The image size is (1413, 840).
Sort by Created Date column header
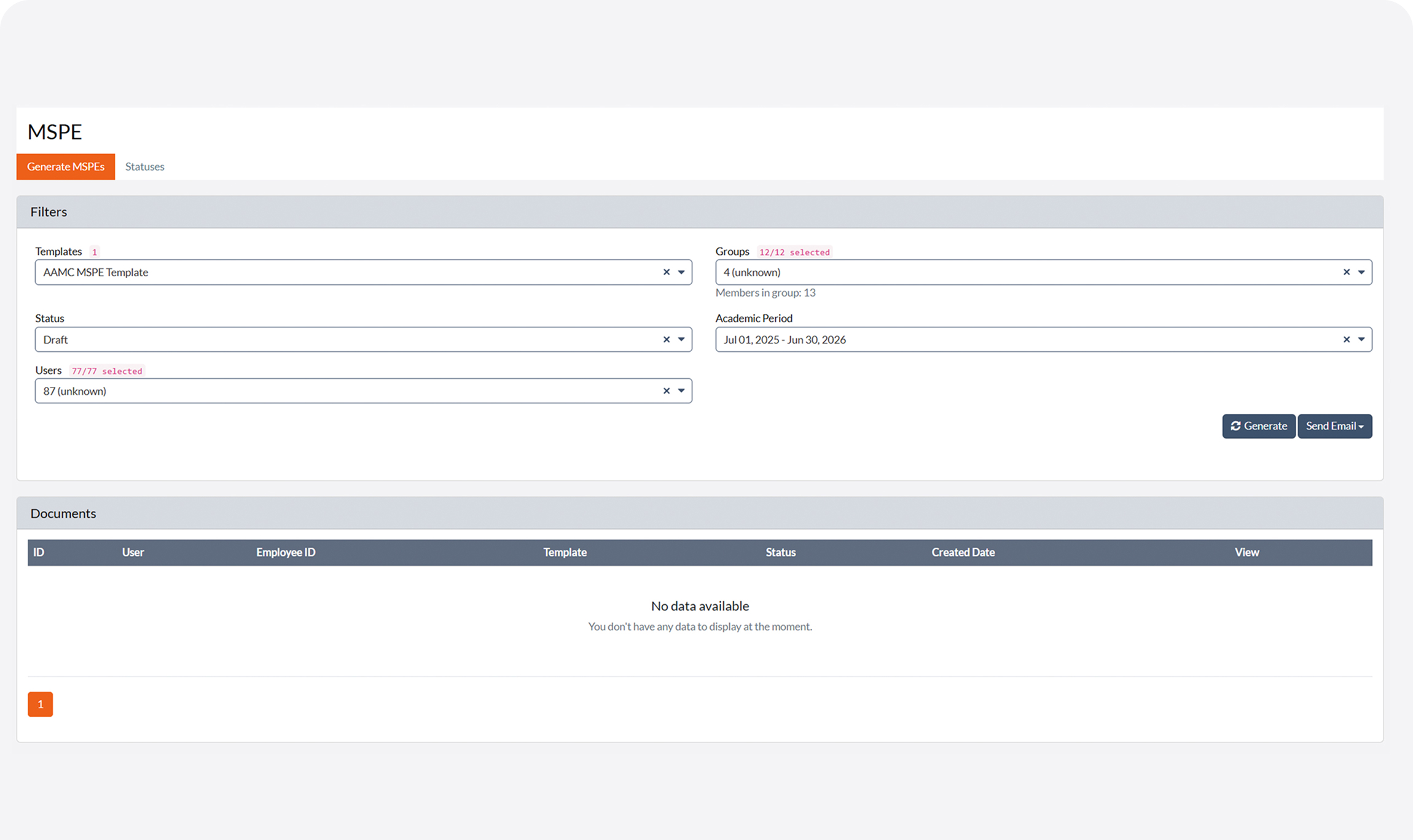pyautogui.click(x=963, y=552)
